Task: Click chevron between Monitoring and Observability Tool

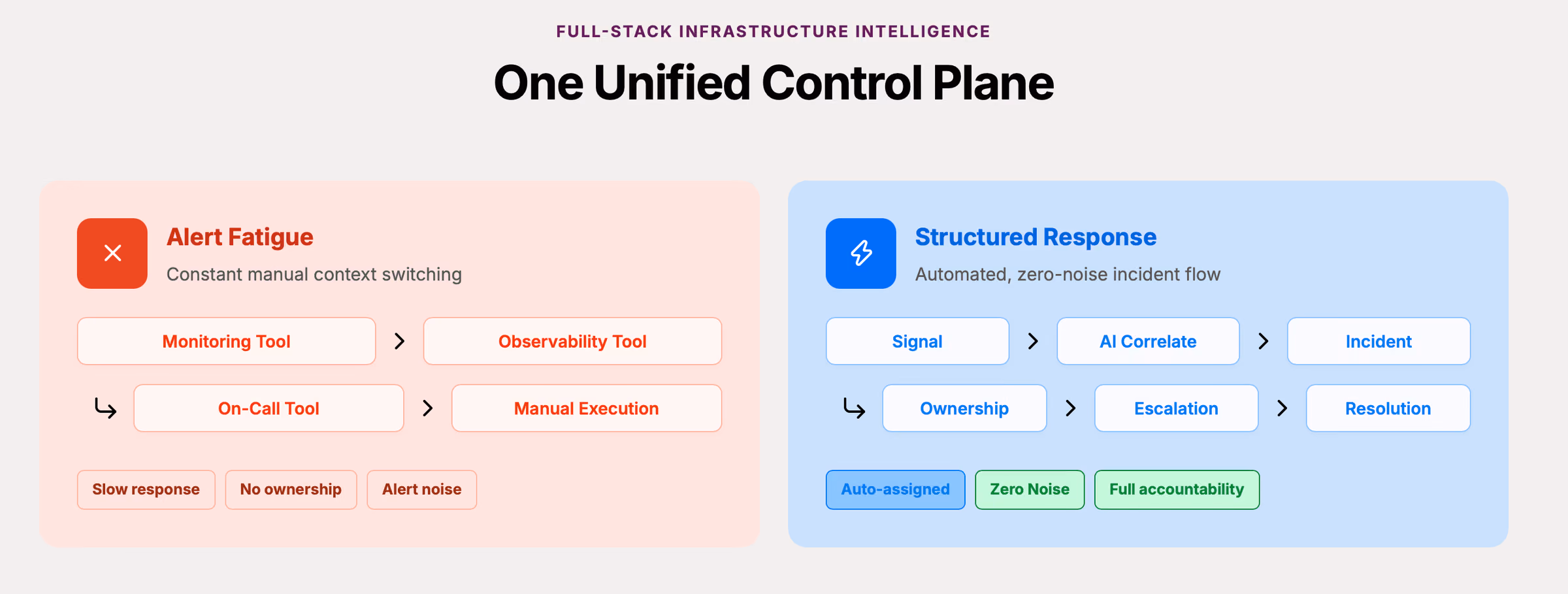Action: coord(400,341)
